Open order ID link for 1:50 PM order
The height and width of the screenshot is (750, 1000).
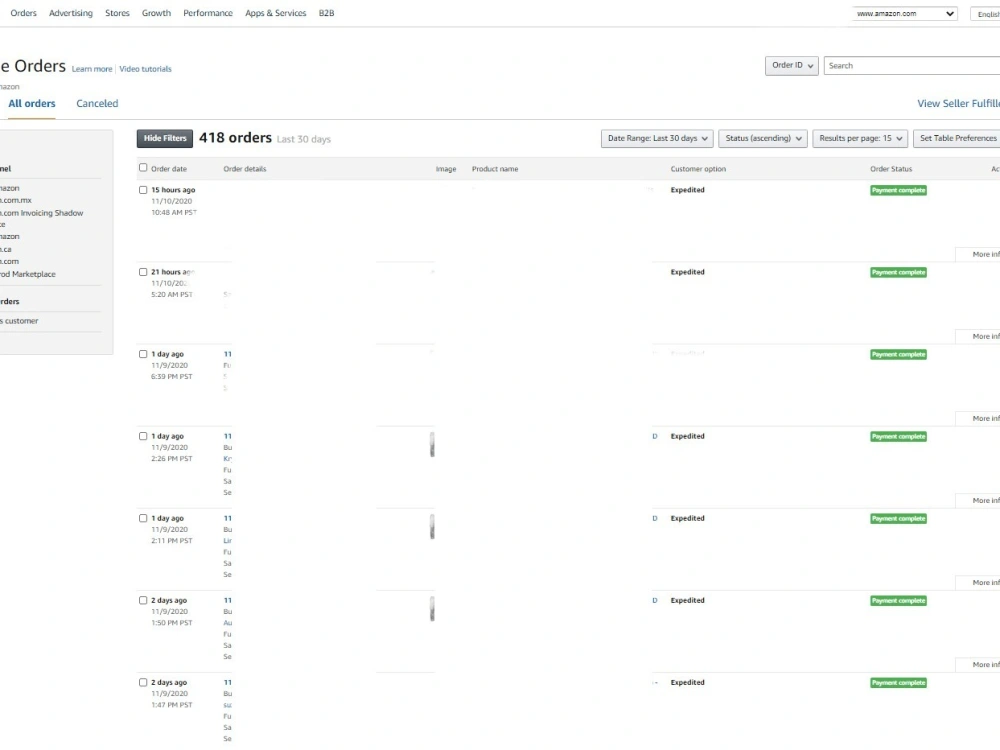point(228,601)
